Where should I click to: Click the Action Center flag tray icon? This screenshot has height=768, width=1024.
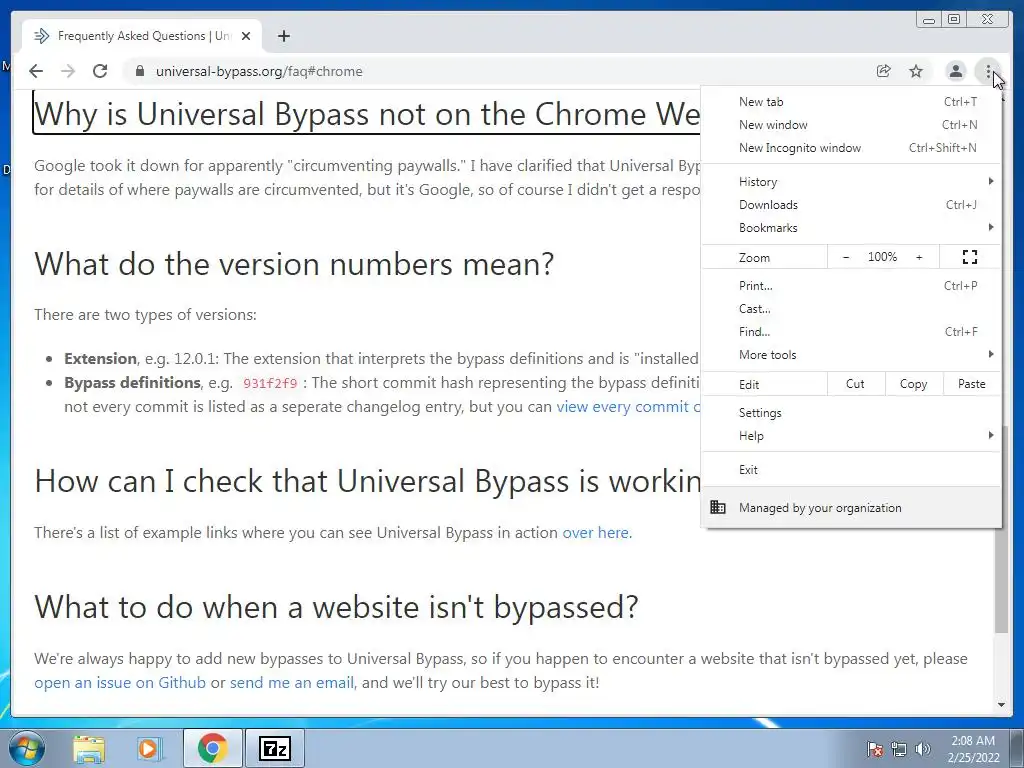(875, 749)
